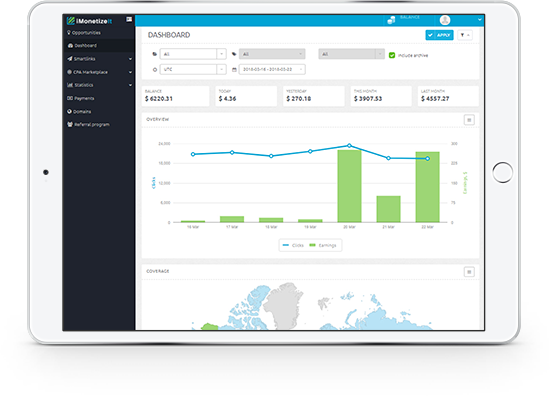Image resolution: width=550 pixels, height=396 pixels.
Task: Click the 18 Mar clicks data point
Action: (271, 156)
